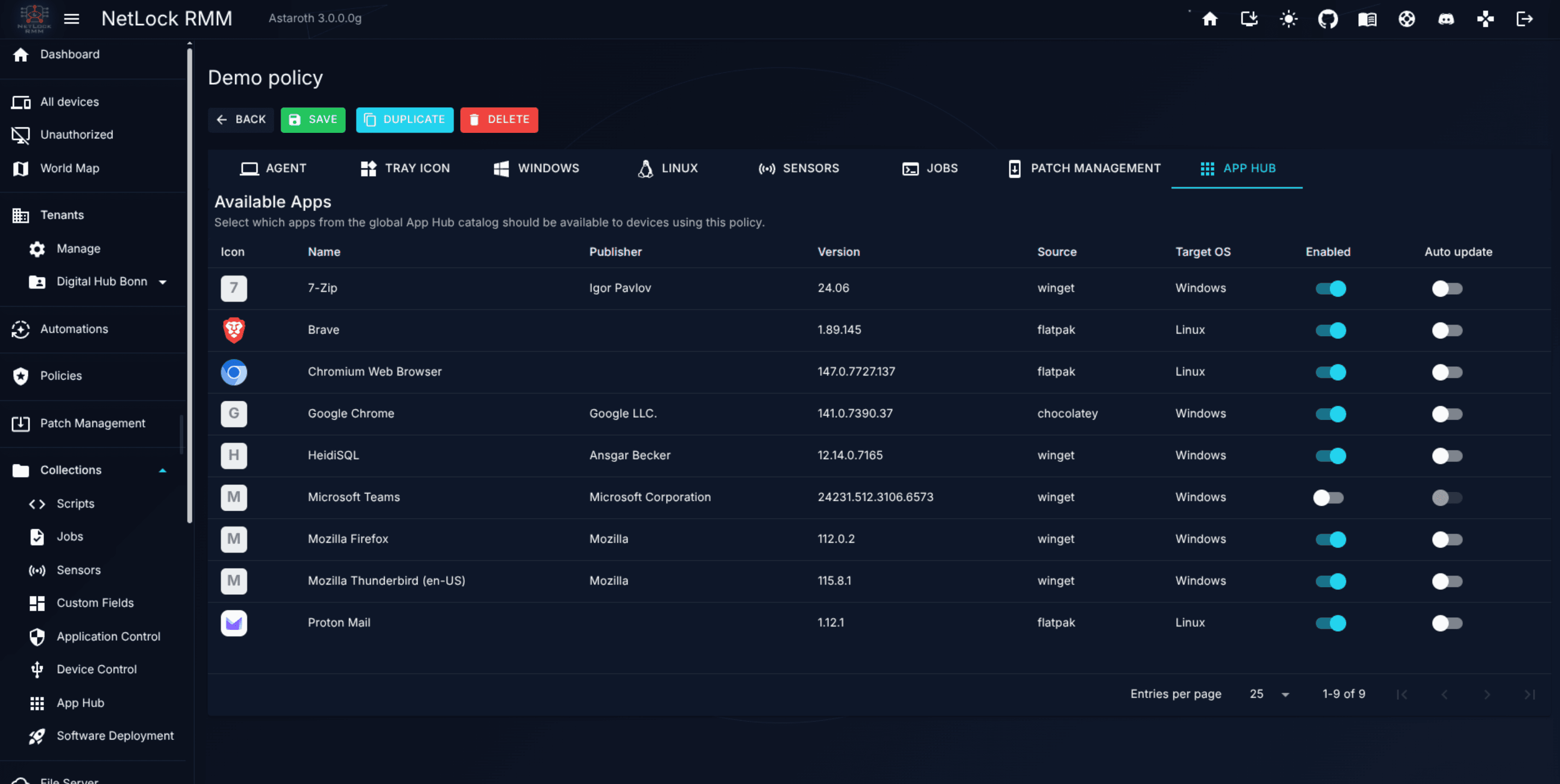Delete the Demo policy
This screenshot has width=1560, height=784.
pos(499,120)
